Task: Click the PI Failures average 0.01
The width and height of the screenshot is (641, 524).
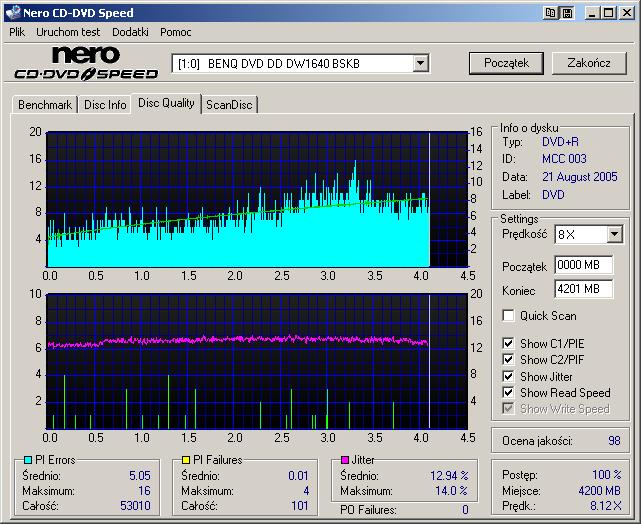Action: 298,476
